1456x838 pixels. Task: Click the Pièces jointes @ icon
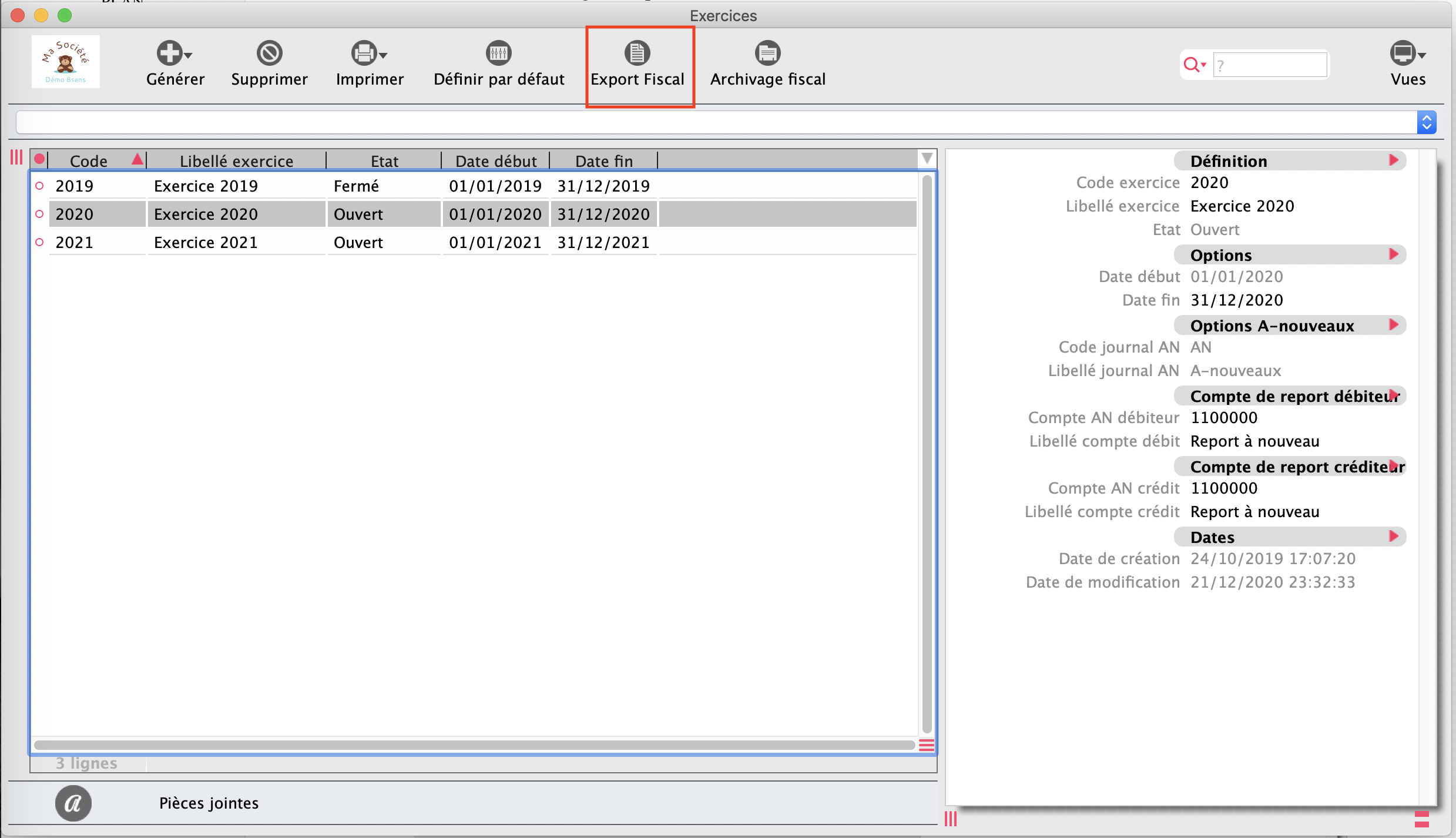73,803
